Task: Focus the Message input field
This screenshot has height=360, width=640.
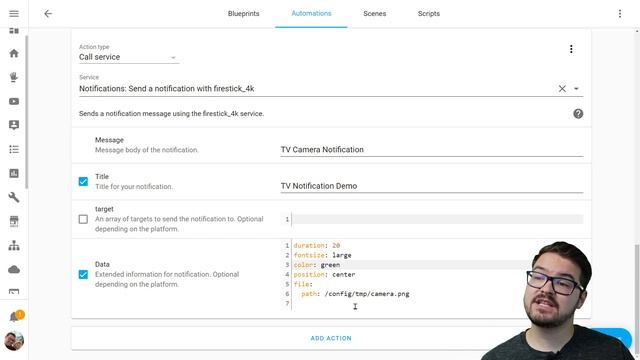Action: pos(431,150)
